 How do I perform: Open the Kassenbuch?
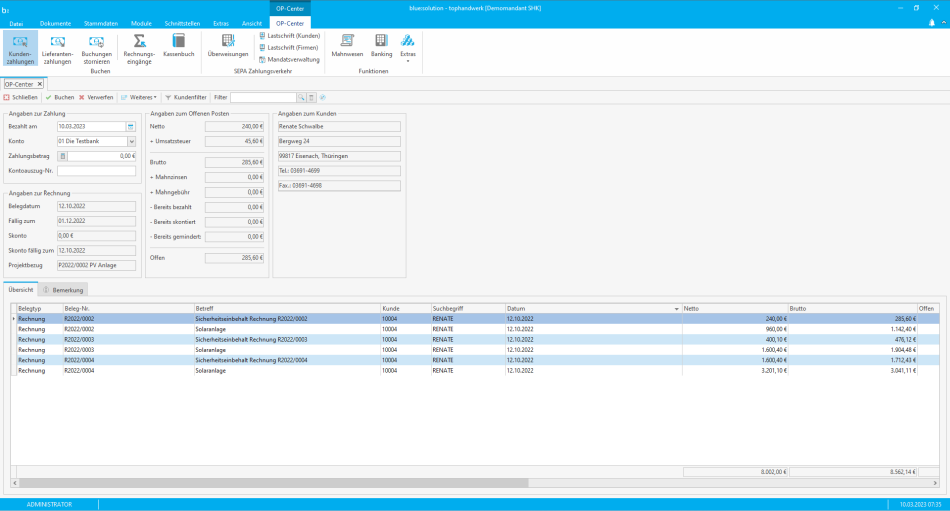tap(178, 45)
